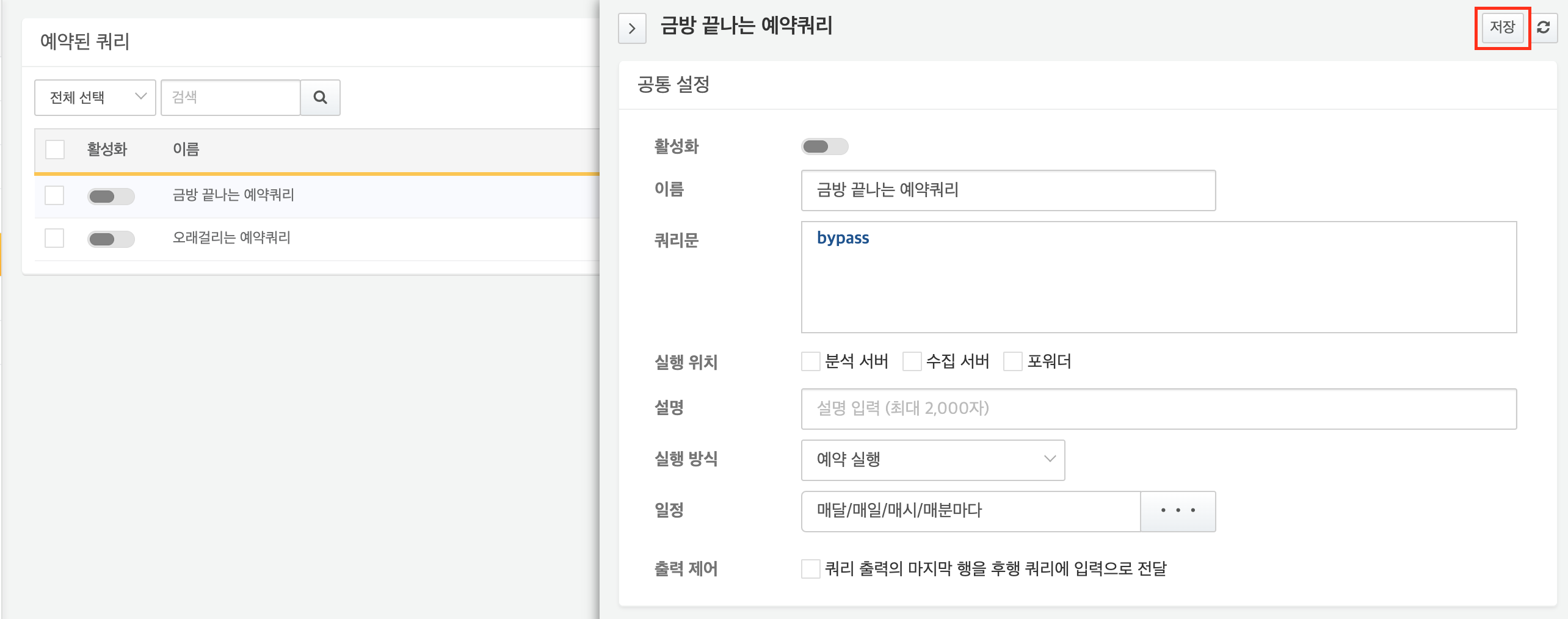Click the refresh icon next to 저장
Screen dimensions: 1568x619
1543,27
